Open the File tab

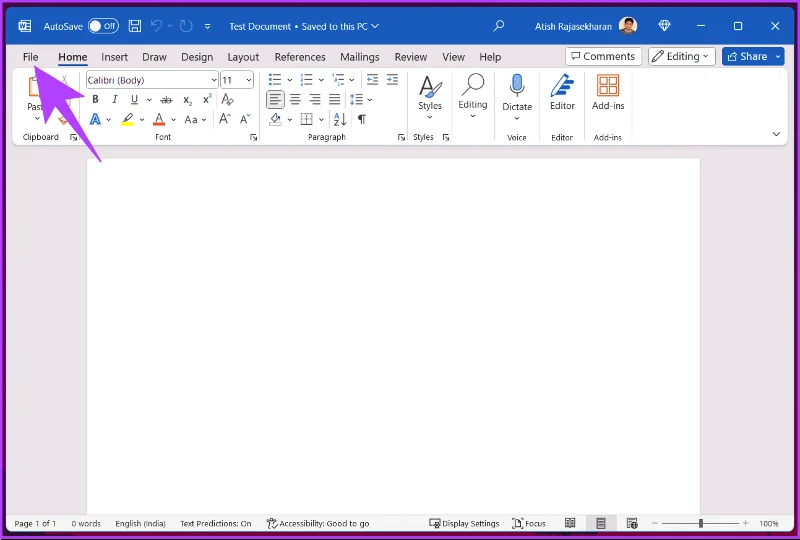click(31, 57)
